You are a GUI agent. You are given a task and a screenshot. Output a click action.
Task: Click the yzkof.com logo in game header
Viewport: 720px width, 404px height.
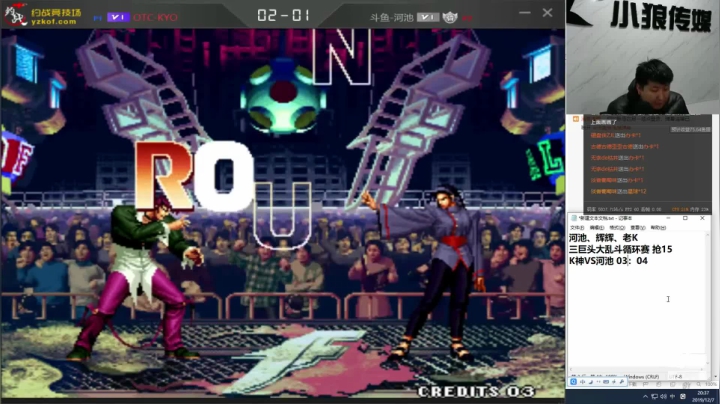tap(43, 16)
